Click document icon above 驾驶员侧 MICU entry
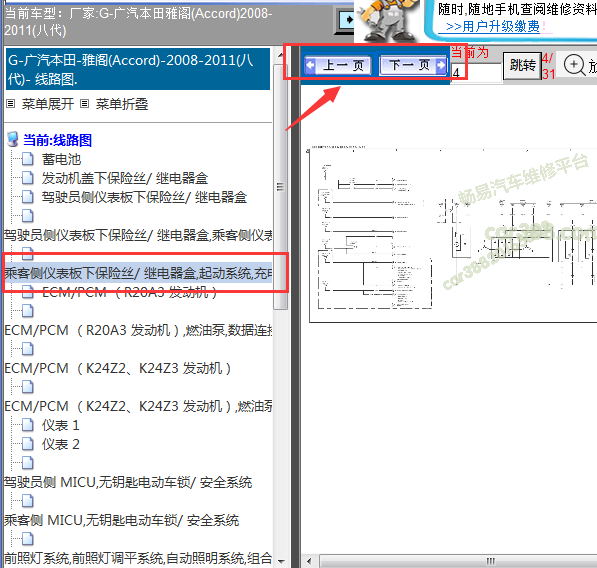 [27, 463]
